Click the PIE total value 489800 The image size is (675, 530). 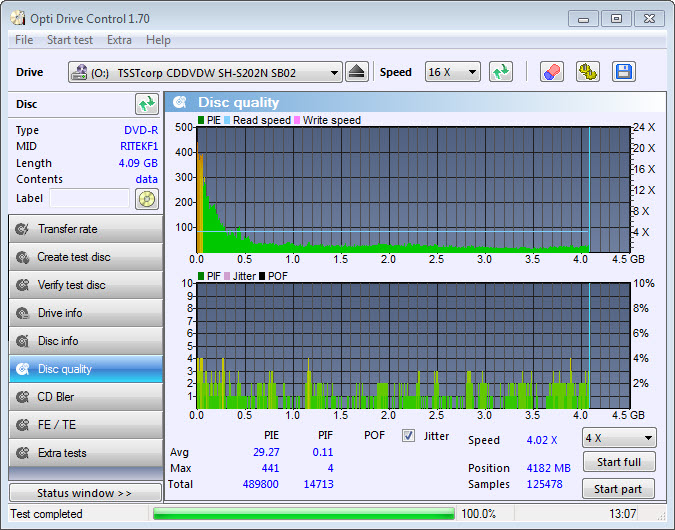(x=261, y=484)
